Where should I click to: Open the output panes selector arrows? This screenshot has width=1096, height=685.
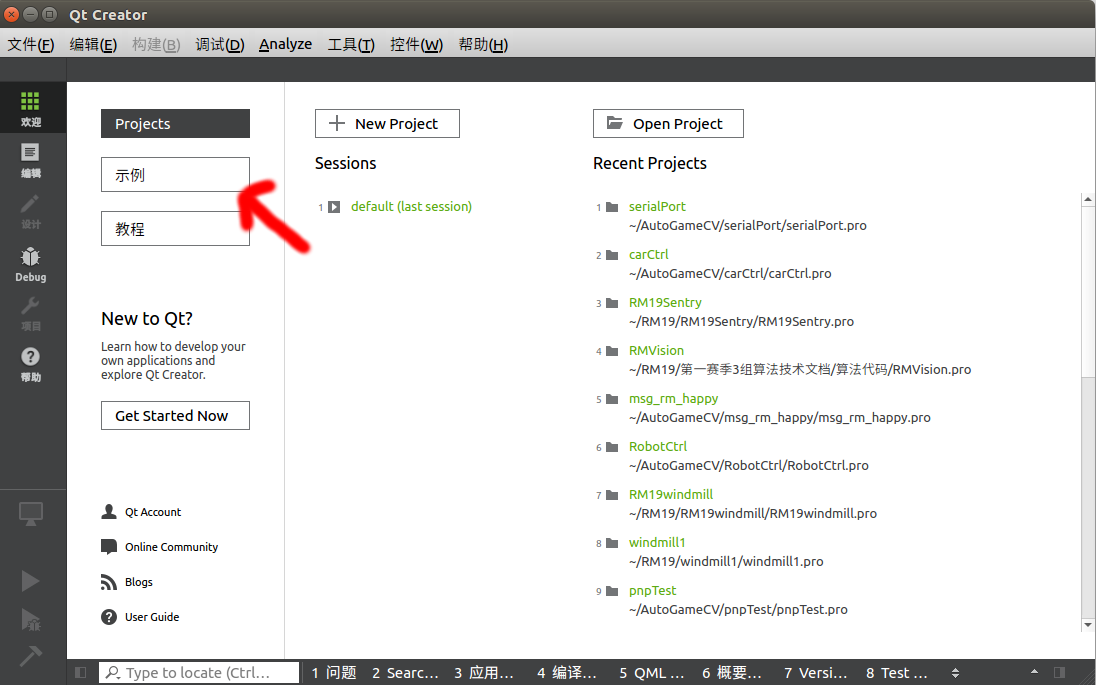point(956,673)
